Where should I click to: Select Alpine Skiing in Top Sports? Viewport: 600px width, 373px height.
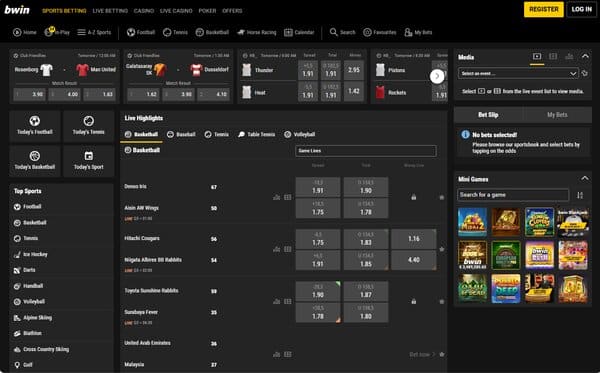33,318
